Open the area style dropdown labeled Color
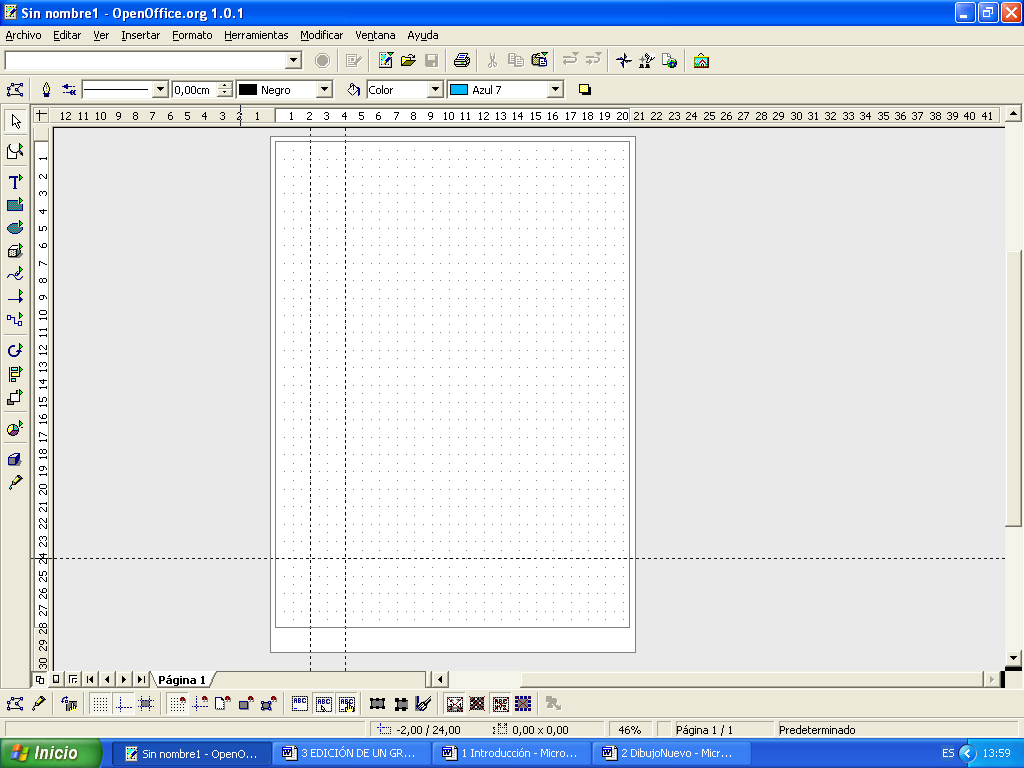The image size is (1024, 768). click(x=434, y=90)
